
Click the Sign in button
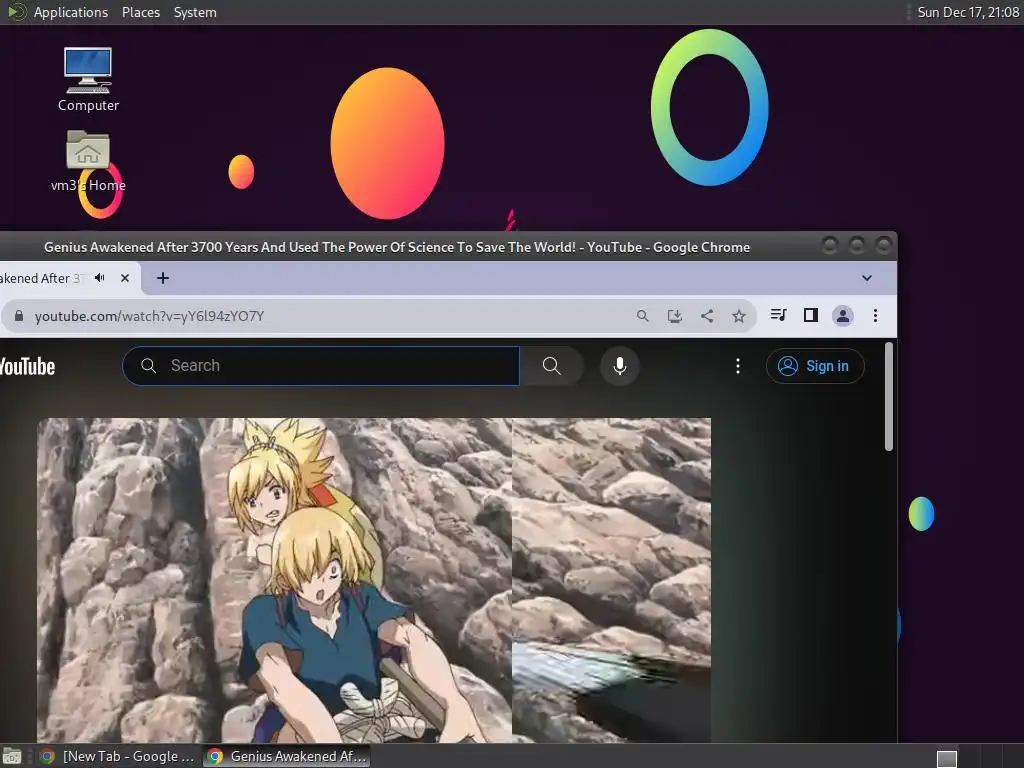coord(815,366)
